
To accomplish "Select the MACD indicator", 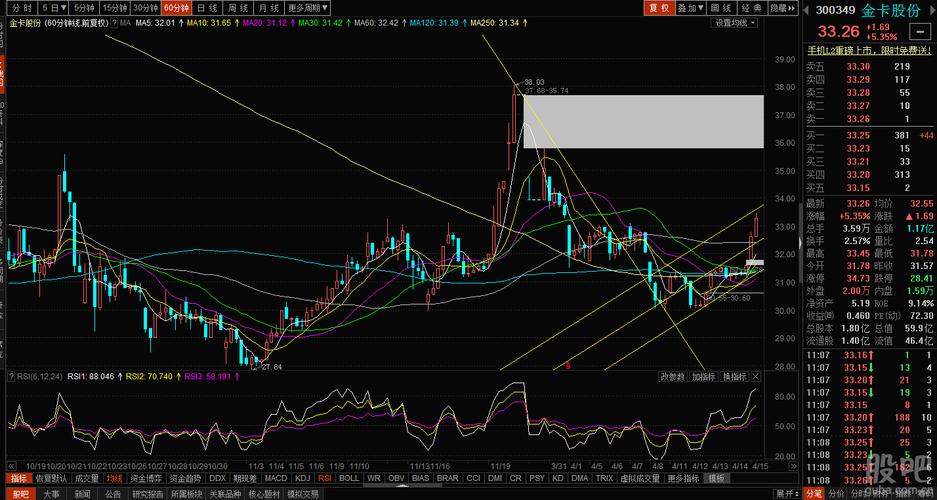I will point(276,478).
